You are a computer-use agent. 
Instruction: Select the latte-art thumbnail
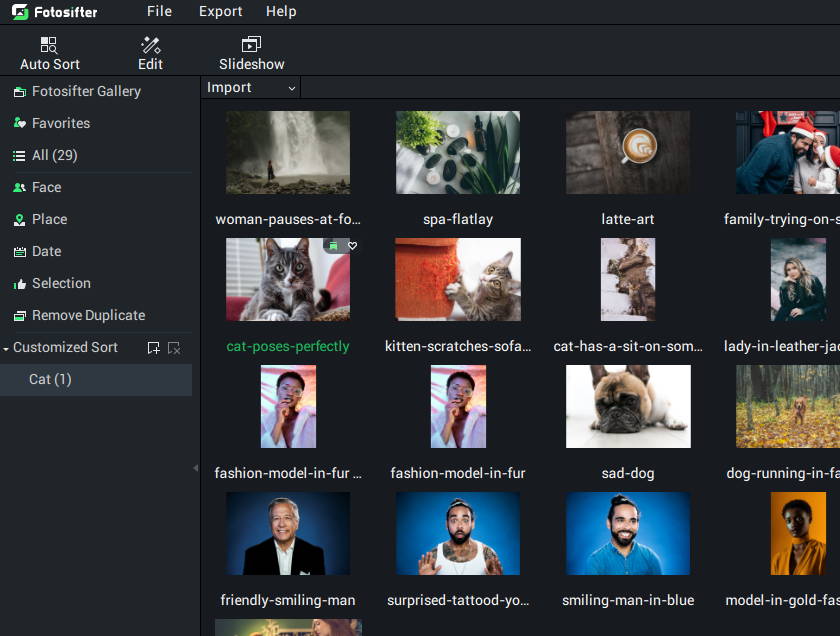pos(628,153)
